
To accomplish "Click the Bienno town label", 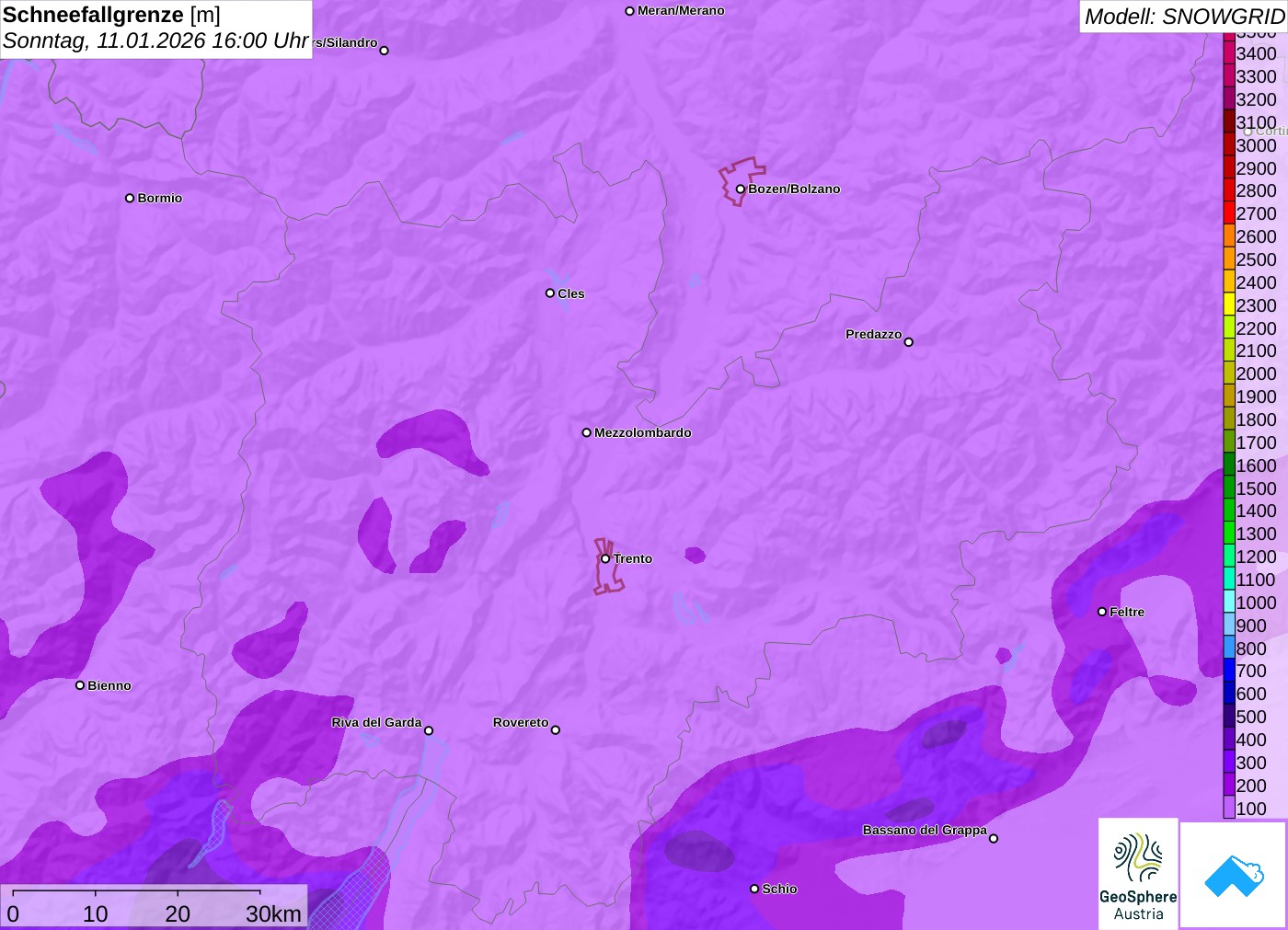I will [x=109, y=686].
